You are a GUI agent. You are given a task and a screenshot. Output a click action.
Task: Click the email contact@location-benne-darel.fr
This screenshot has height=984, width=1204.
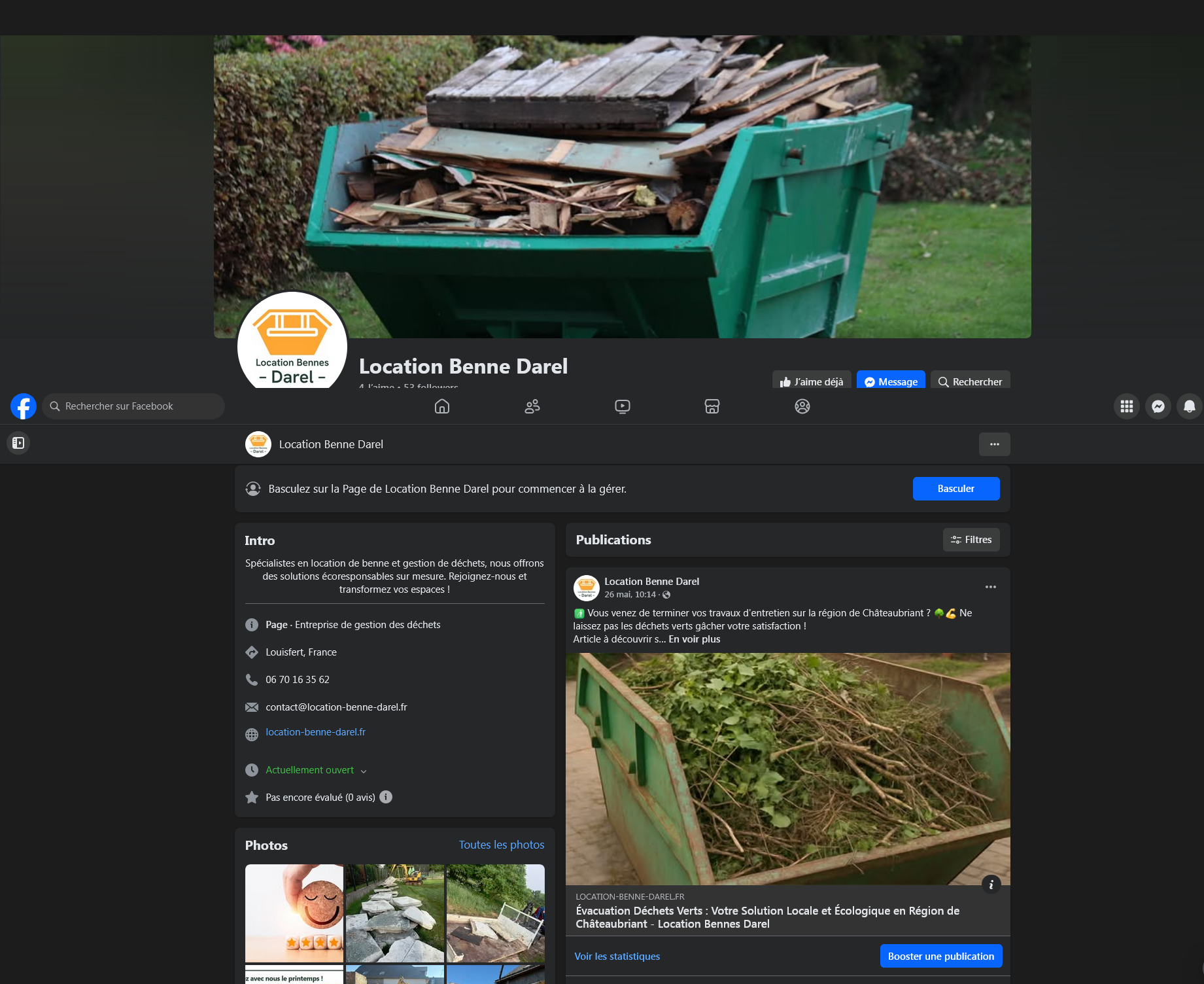coord(336,707)
